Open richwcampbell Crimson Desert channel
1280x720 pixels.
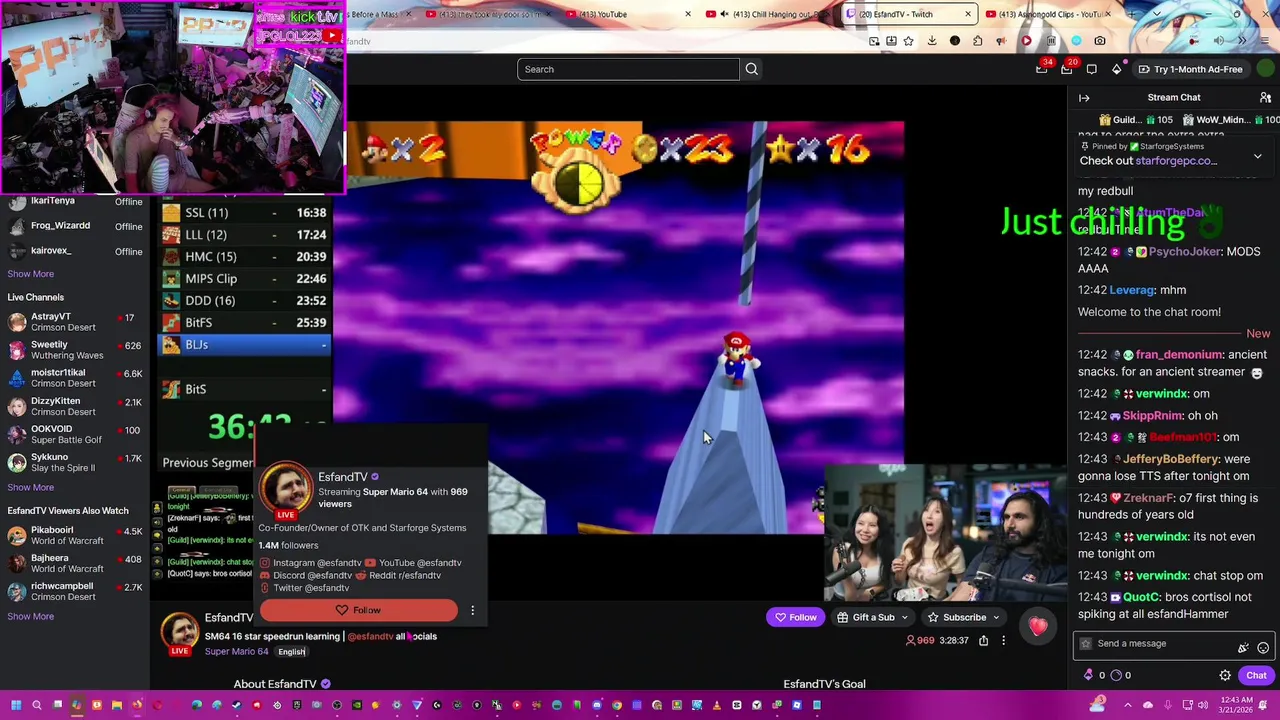click(74, 591)
